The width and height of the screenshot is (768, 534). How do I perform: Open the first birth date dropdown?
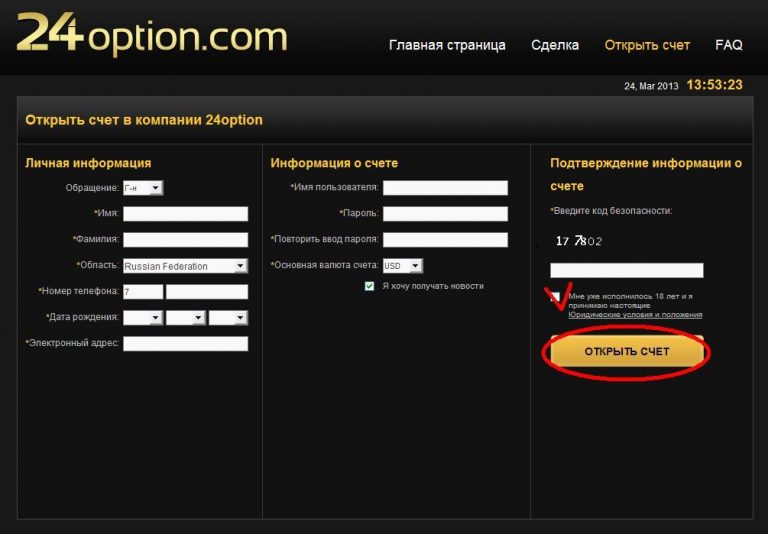point(143,317)
